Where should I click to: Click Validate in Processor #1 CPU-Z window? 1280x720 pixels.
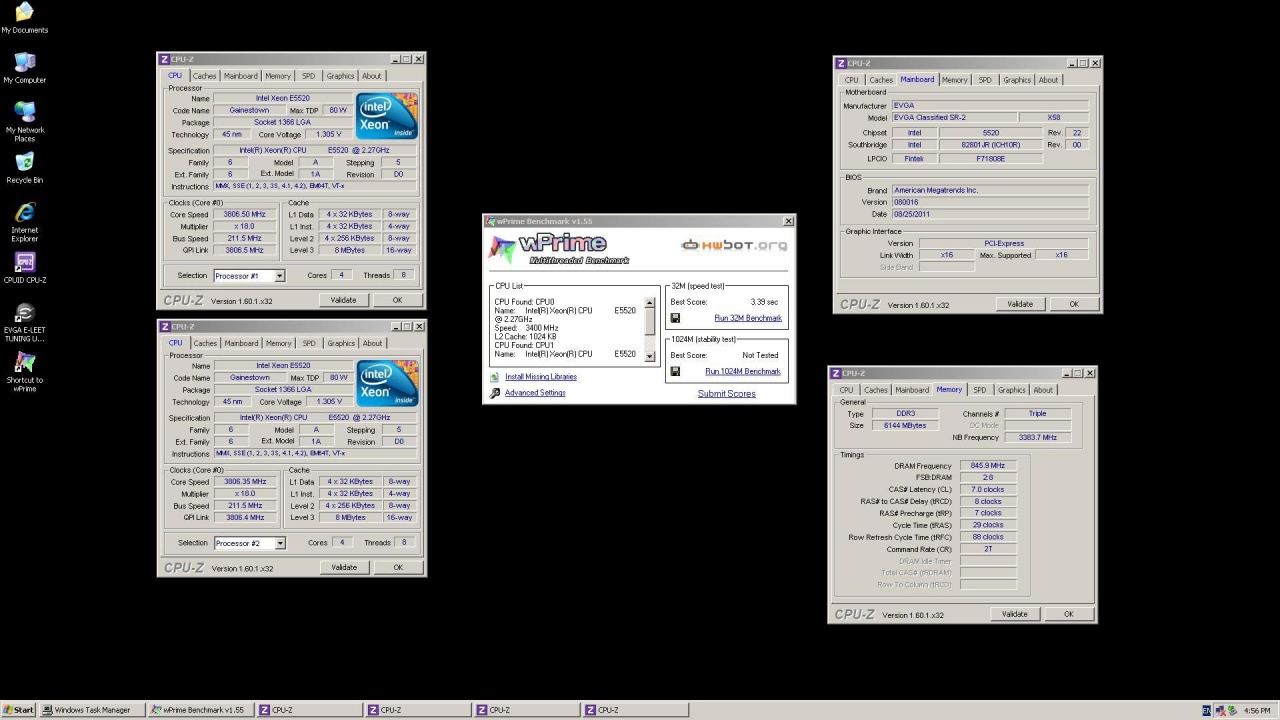pyautogui.click(x=343, y=300)
